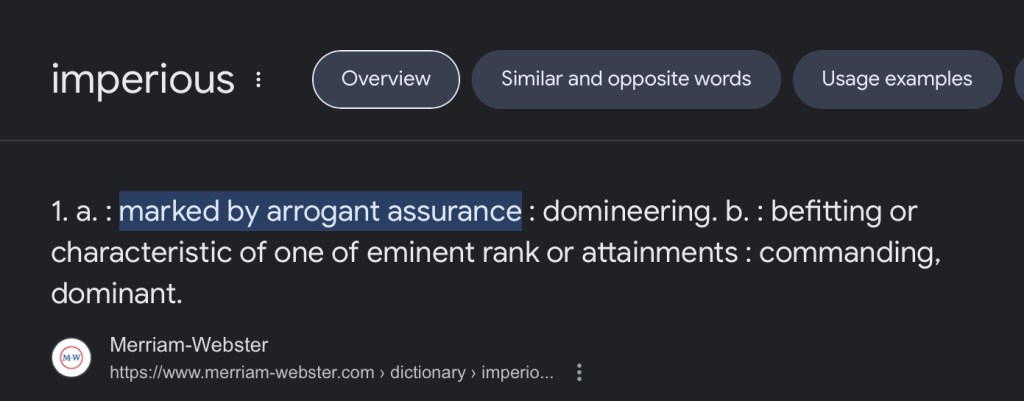Open three-dot options next to Merriam-Webster URL
This screenshot has width=1024, height=401.
(579, 372)
